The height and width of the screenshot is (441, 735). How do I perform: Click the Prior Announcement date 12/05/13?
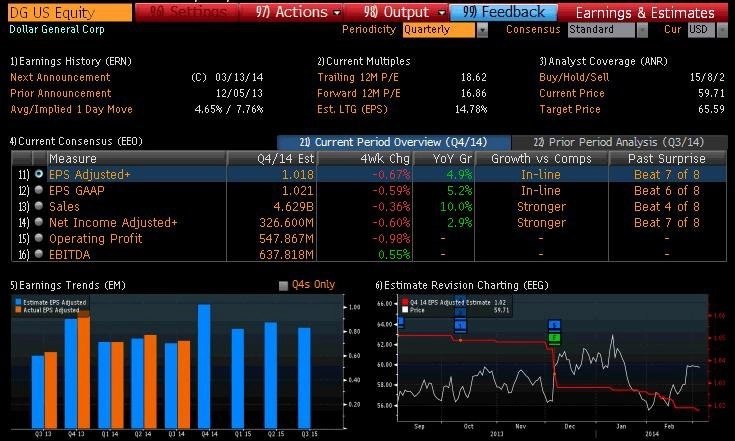coord(239,93)
